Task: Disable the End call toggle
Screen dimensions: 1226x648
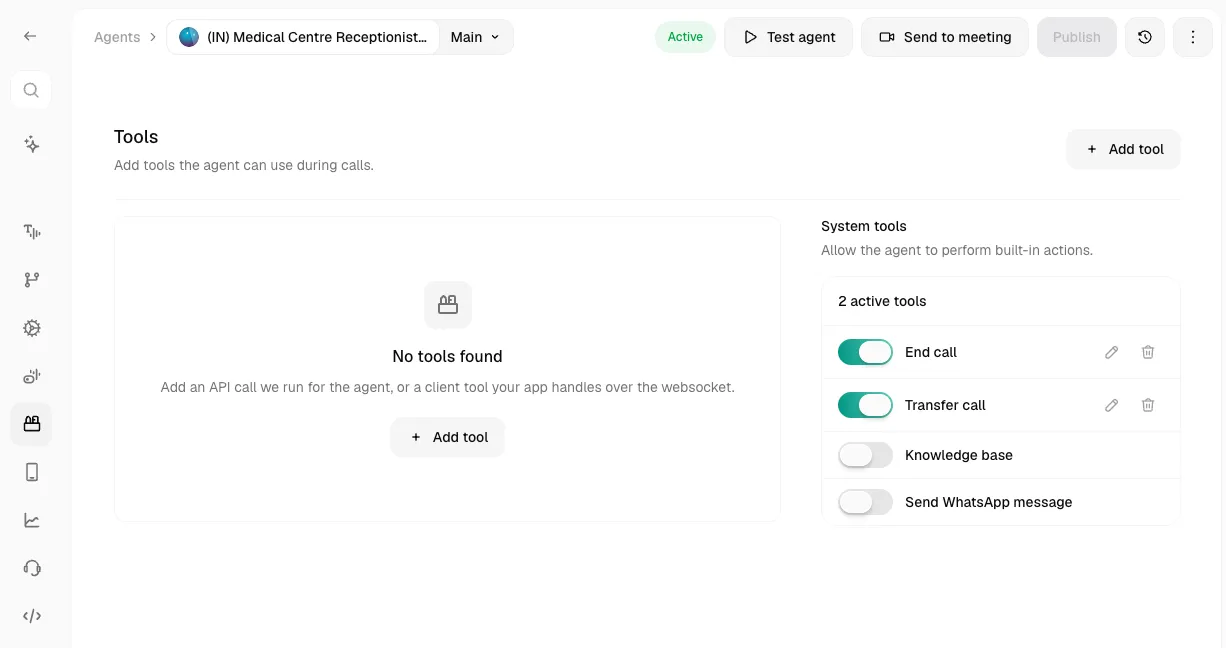Action: (865, 352)
